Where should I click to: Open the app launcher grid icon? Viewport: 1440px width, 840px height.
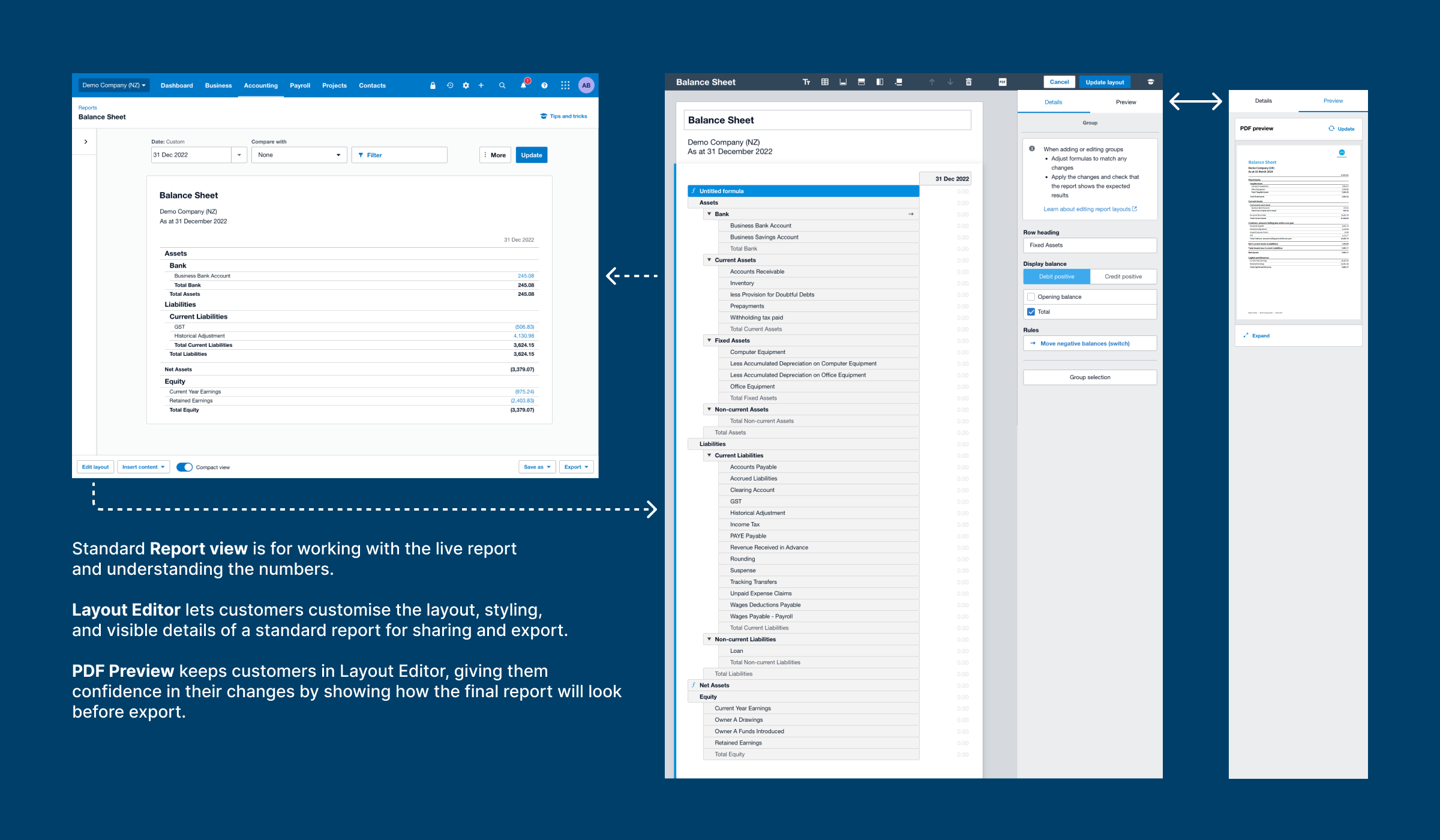[x=565, y=86]
